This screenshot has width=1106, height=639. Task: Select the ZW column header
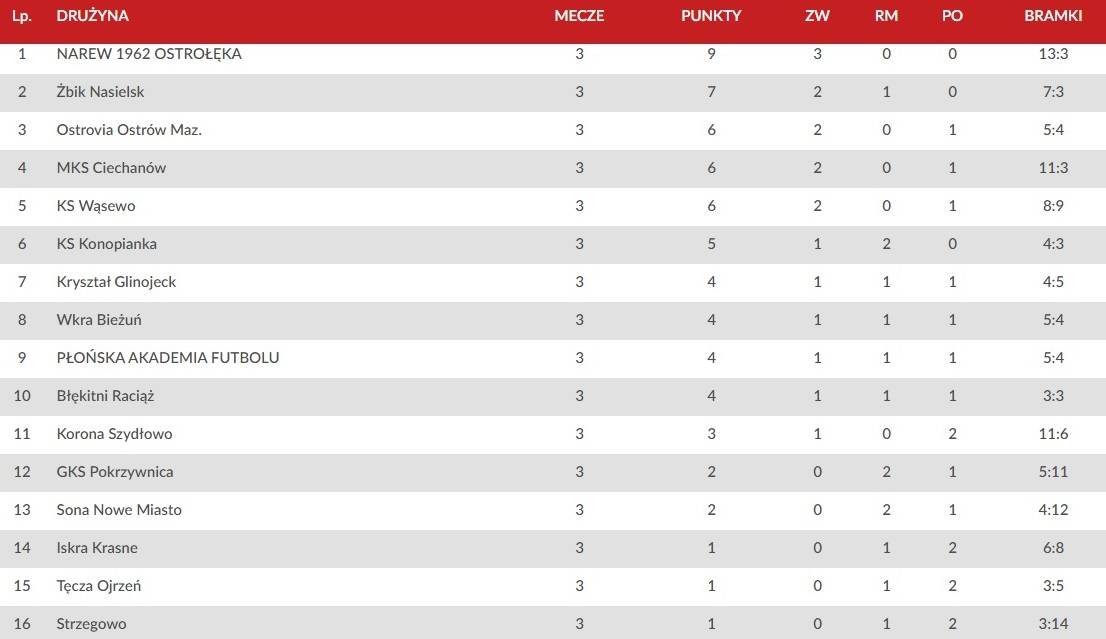point(818,16)
